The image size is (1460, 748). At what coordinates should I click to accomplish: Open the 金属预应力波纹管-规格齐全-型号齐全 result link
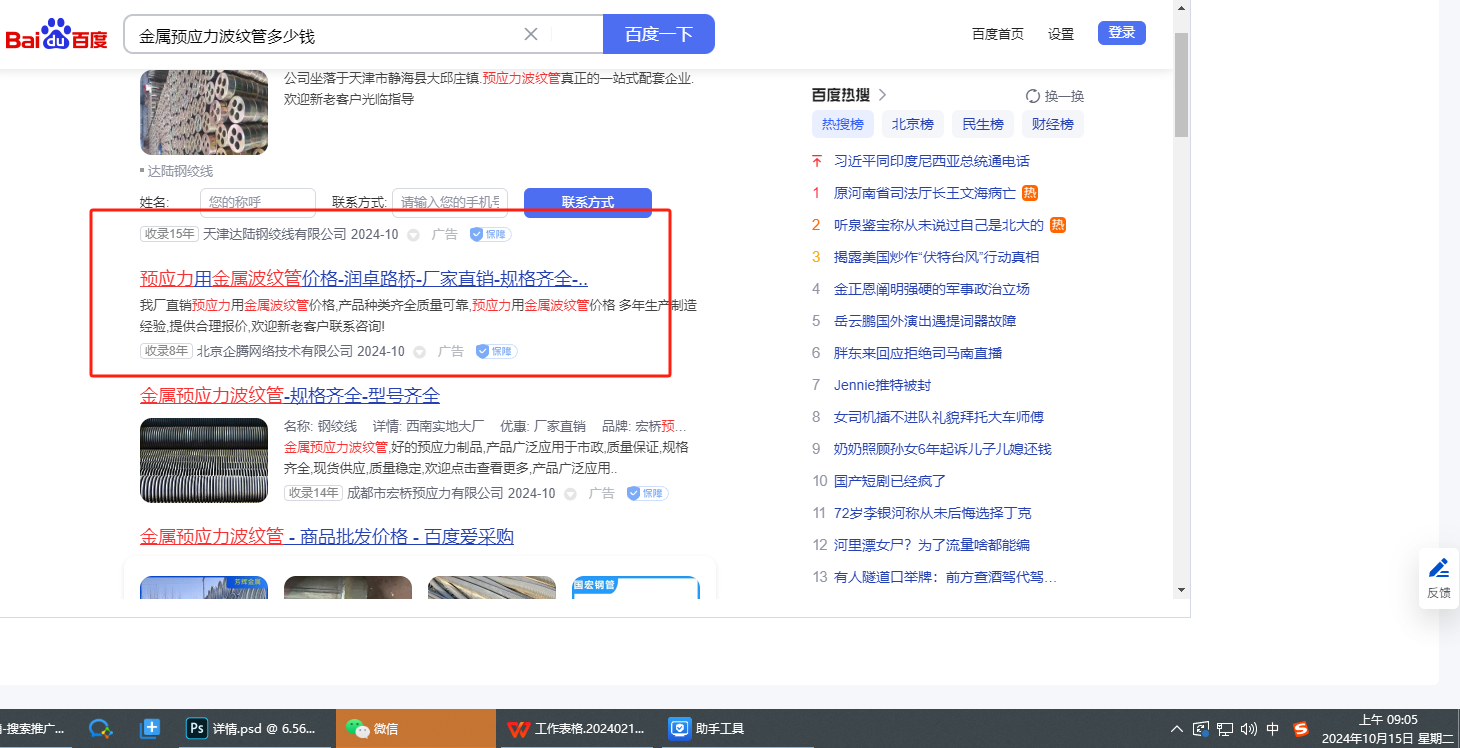(x=290, y=396)
